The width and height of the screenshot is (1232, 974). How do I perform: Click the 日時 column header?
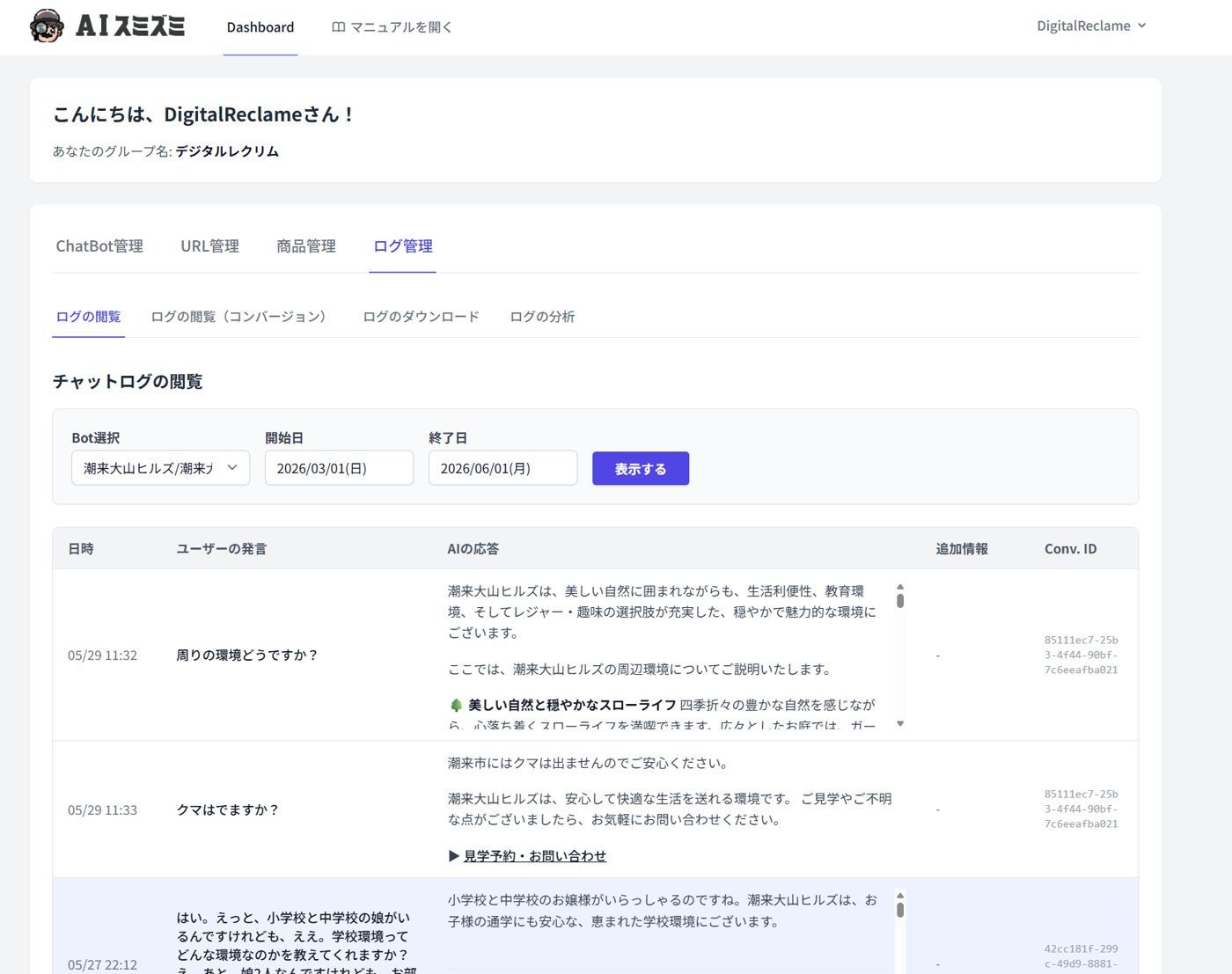coord(81,549)
